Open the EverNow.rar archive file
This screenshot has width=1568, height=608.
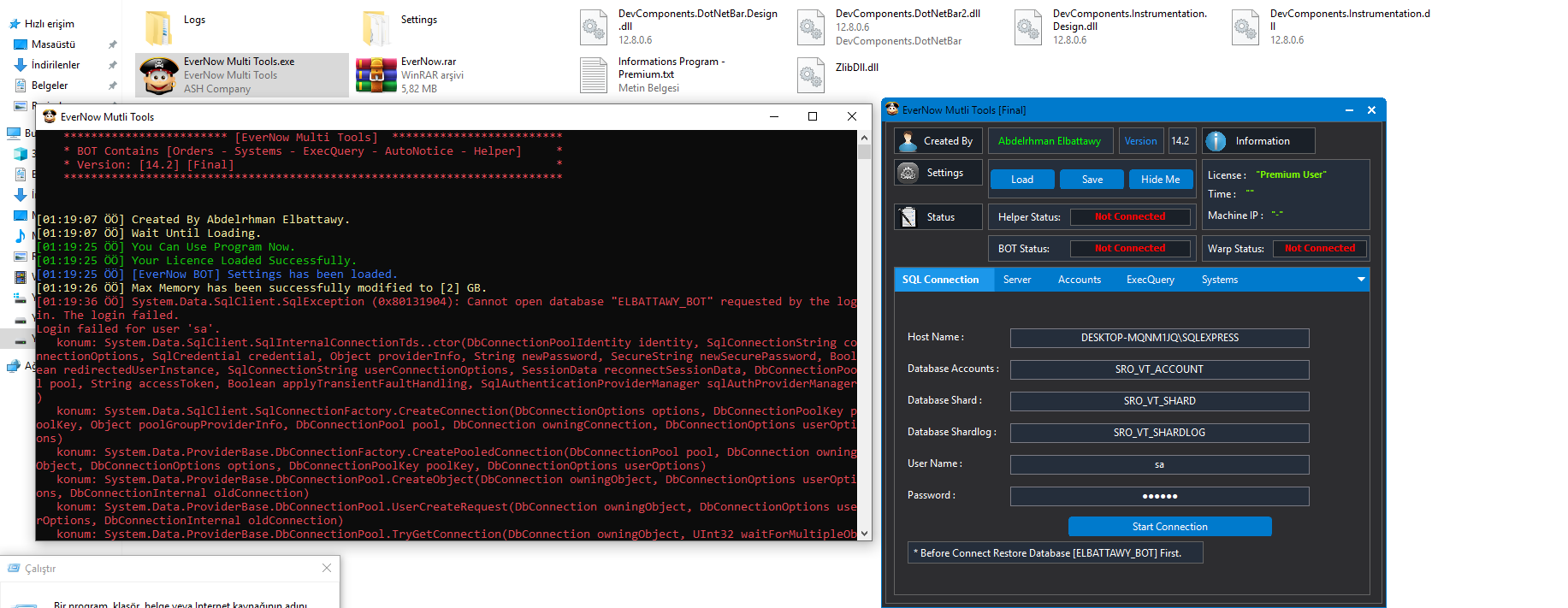[x=419, y=75]
